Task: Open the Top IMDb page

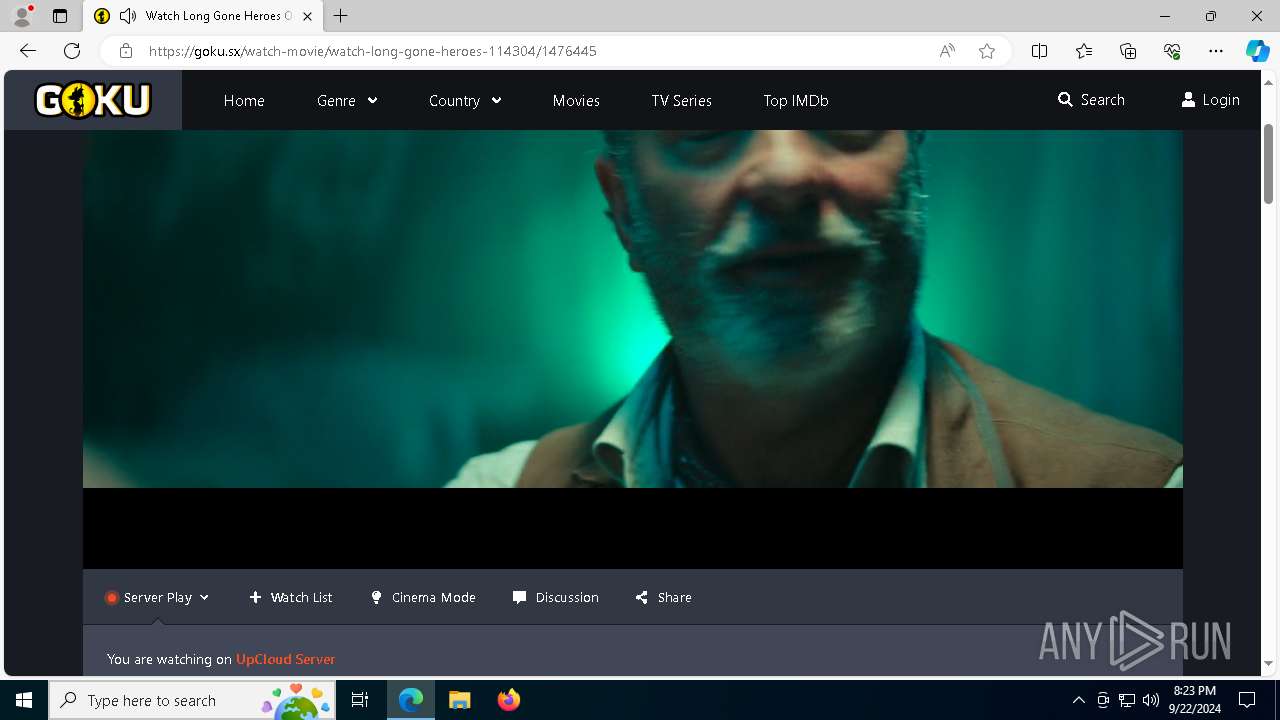Action: tap(795, 100)
